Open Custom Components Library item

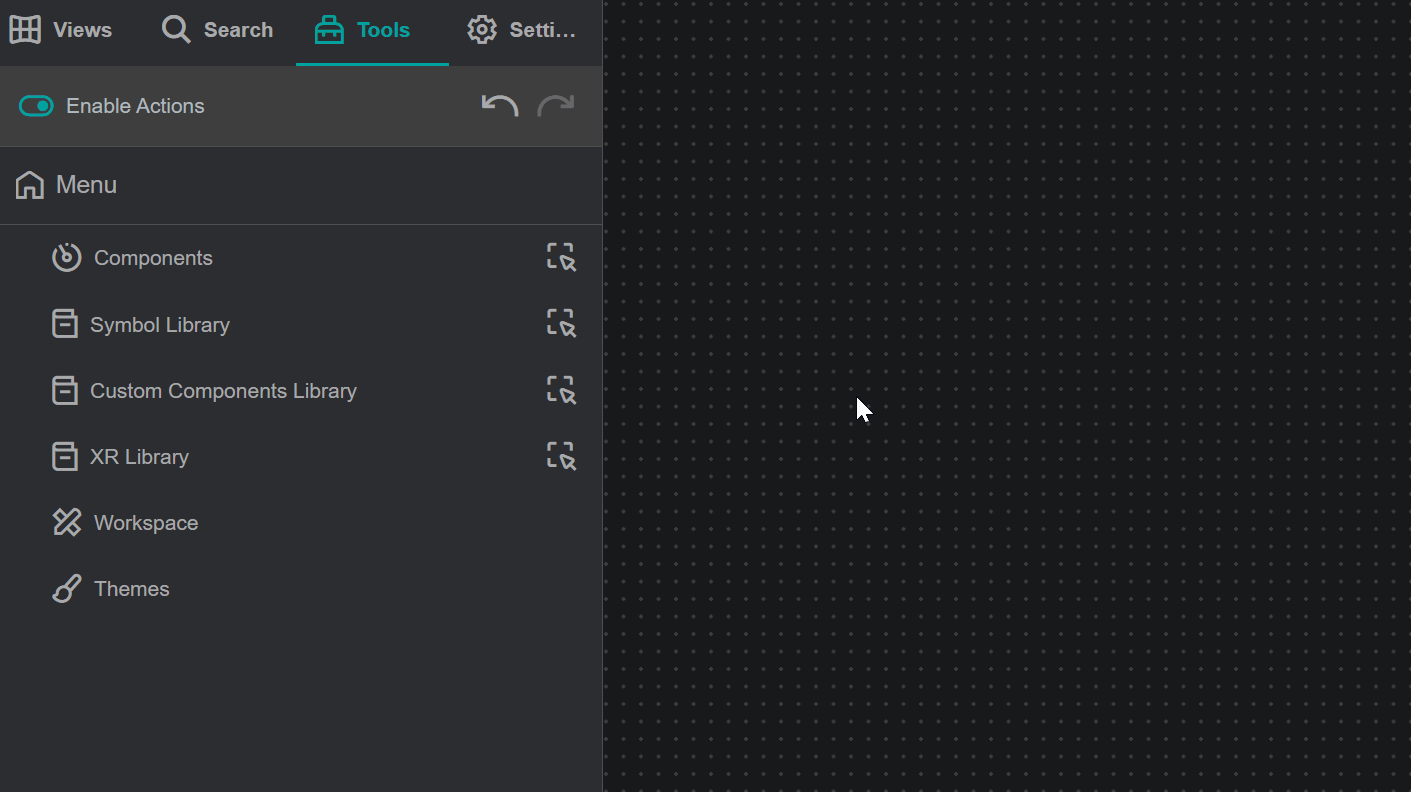point(301,390)
